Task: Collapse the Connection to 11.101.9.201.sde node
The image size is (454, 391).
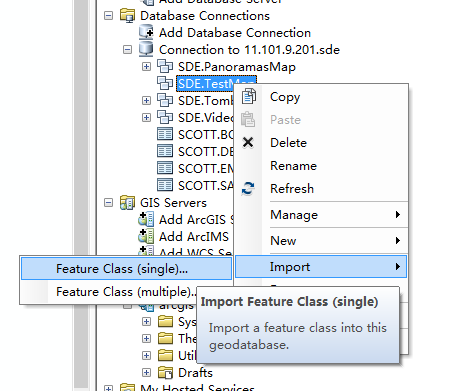Action: click(x=127, y=50)
